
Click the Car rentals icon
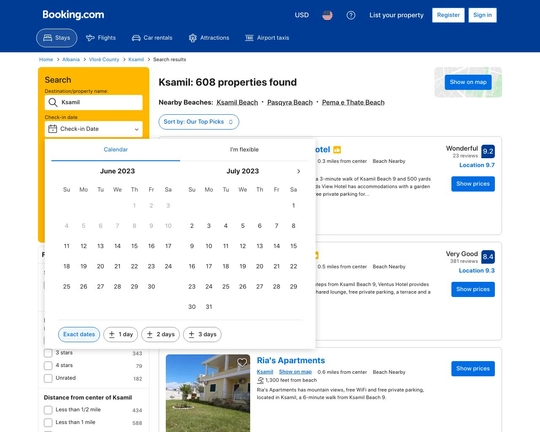click(x=136, y=38)
